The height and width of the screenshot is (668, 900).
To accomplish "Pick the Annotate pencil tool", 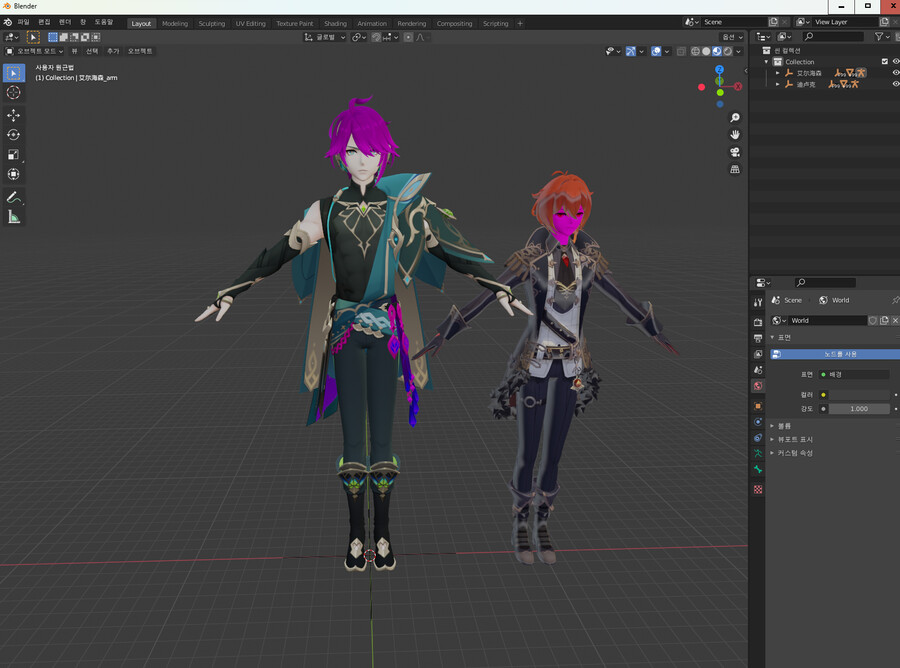I will [14, 197].
